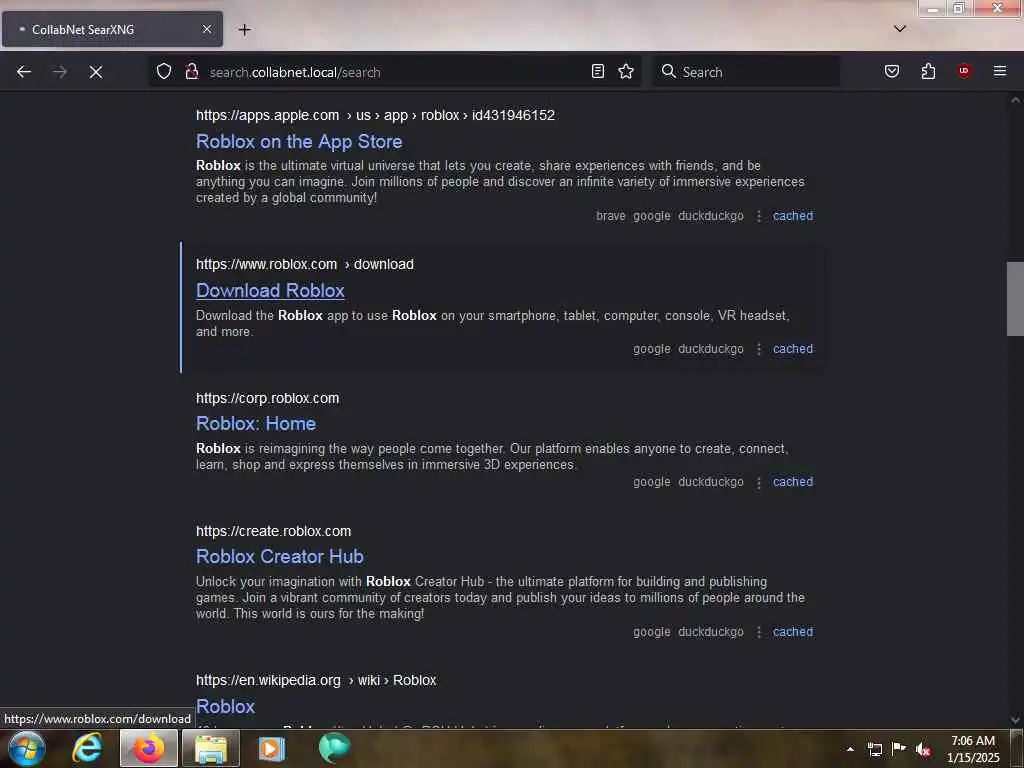1024x768 pixels.
Task: Open the Wikipedia Roblox result title
Action: tap(225, 707)
